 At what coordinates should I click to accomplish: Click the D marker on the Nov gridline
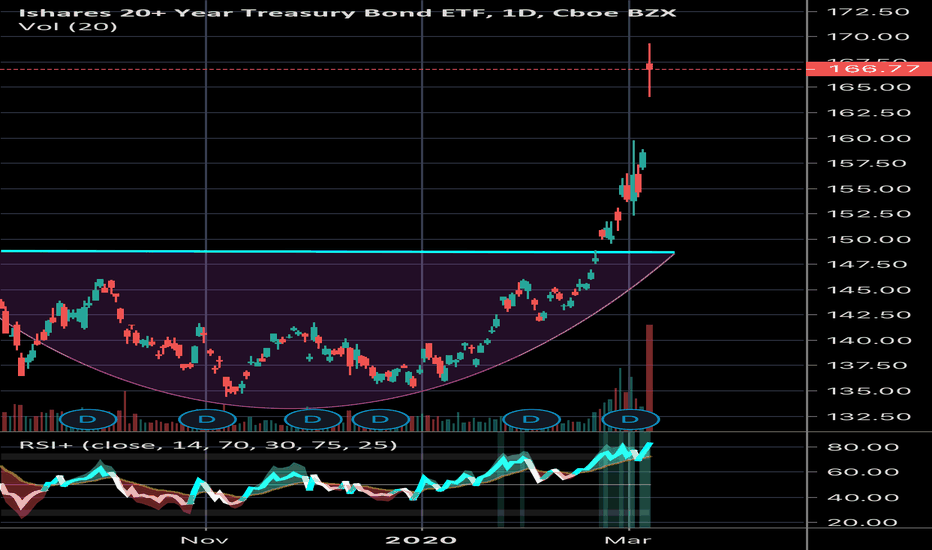tap(207, 419)
